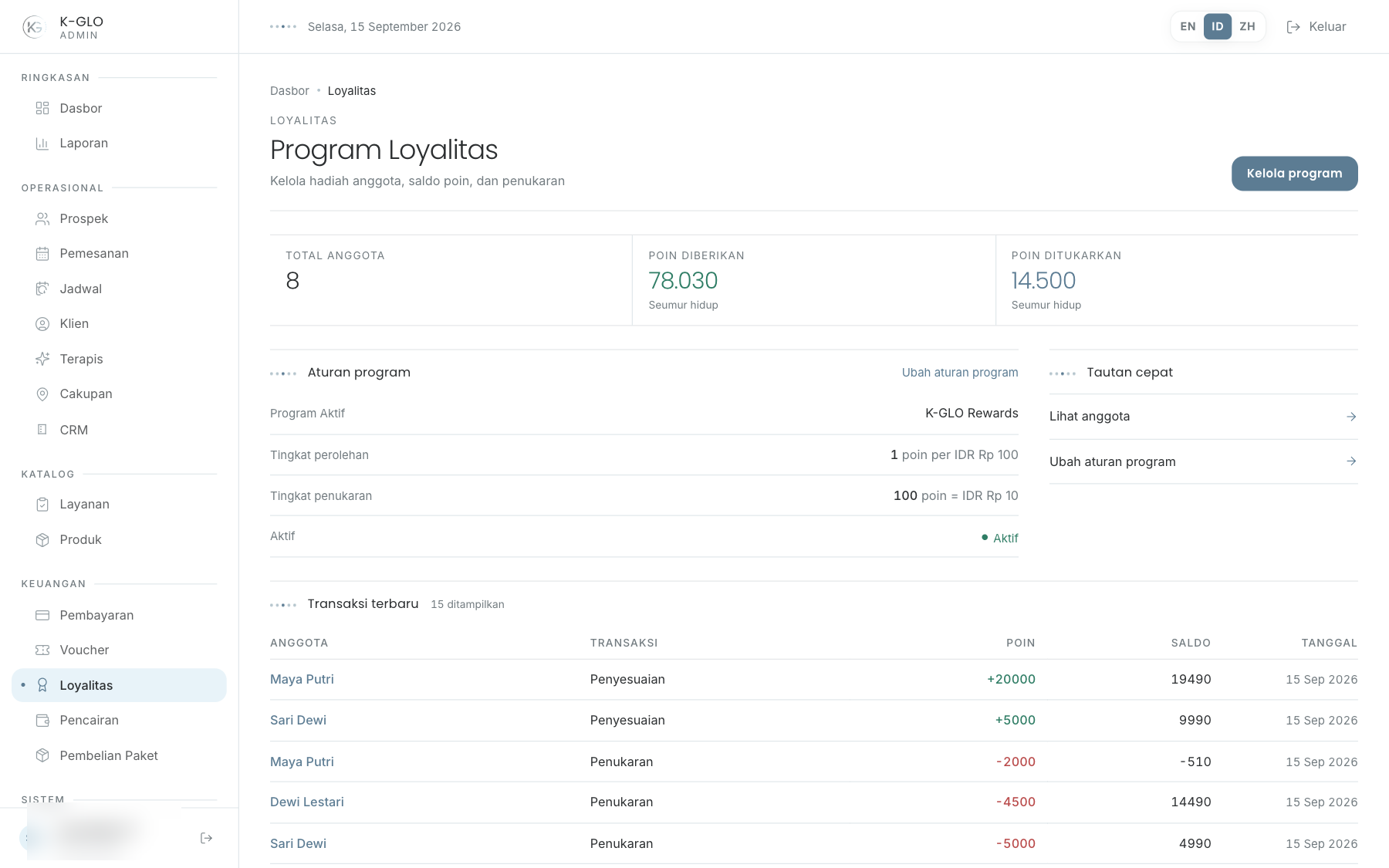Screen dimensions: 1389x868
Task: Click the sign-out icon at sidebar bottom
Action: (206, 838)
